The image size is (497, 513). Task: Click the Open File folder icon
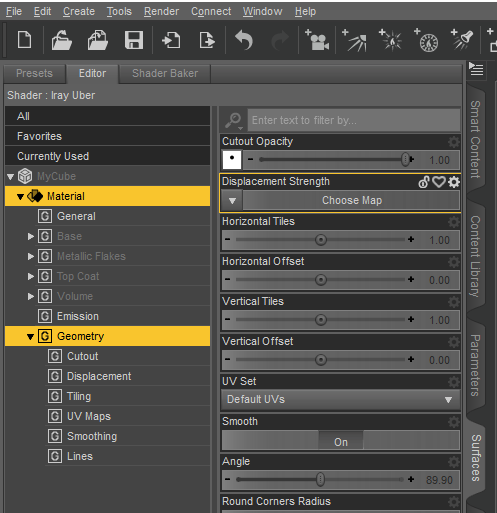tap(62, 40)
